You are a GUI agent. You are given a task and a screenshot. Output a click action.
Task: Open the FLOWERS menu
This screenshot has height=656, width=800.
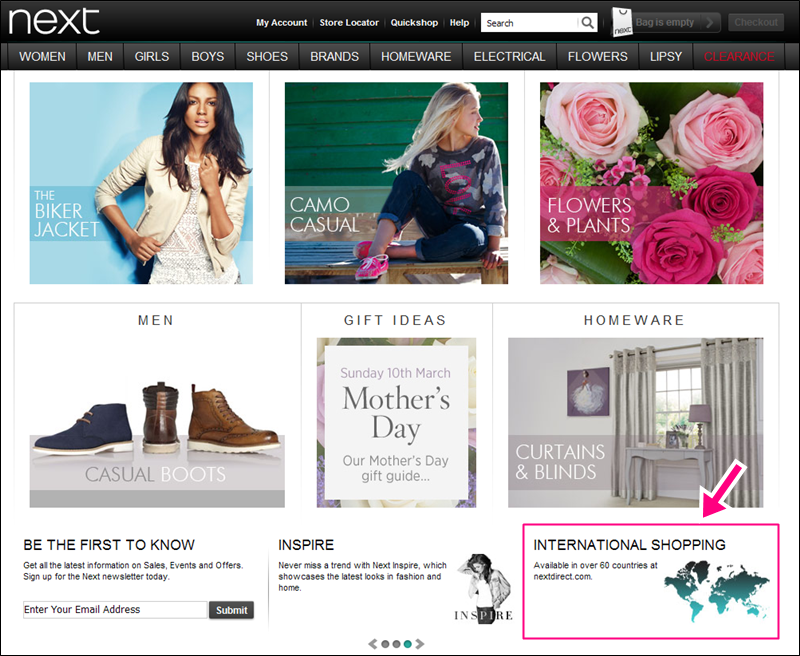597,57
